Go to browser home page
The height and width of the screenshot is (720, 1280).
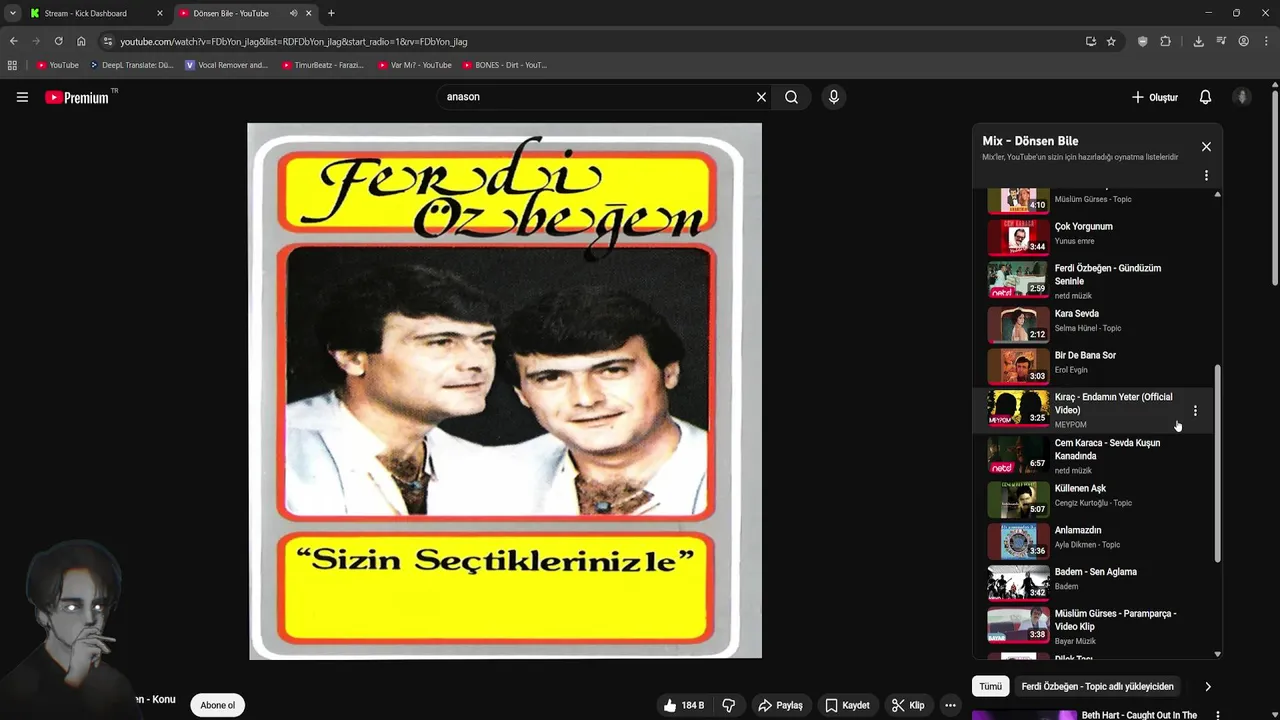tap(81, 41)
